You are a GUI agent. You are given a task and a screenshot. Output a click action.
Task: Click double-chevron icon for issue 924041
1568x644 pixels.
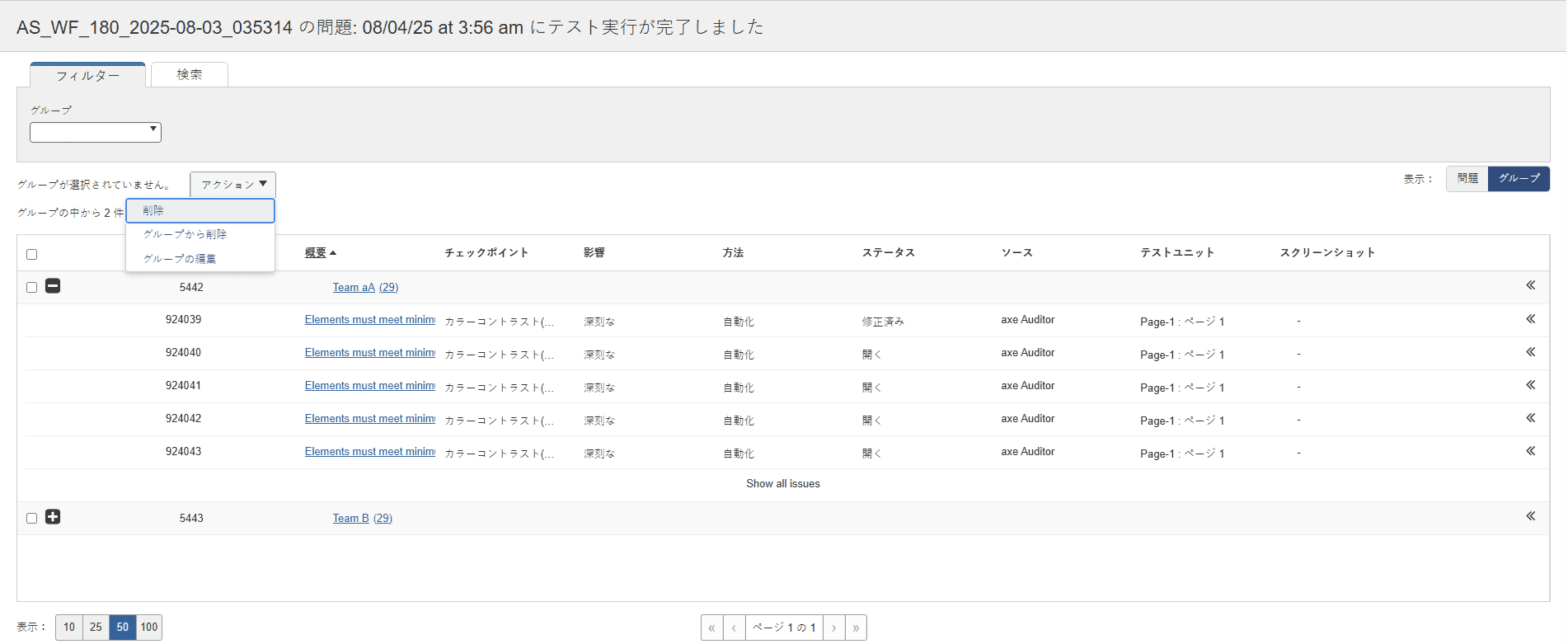[1530, 385]
